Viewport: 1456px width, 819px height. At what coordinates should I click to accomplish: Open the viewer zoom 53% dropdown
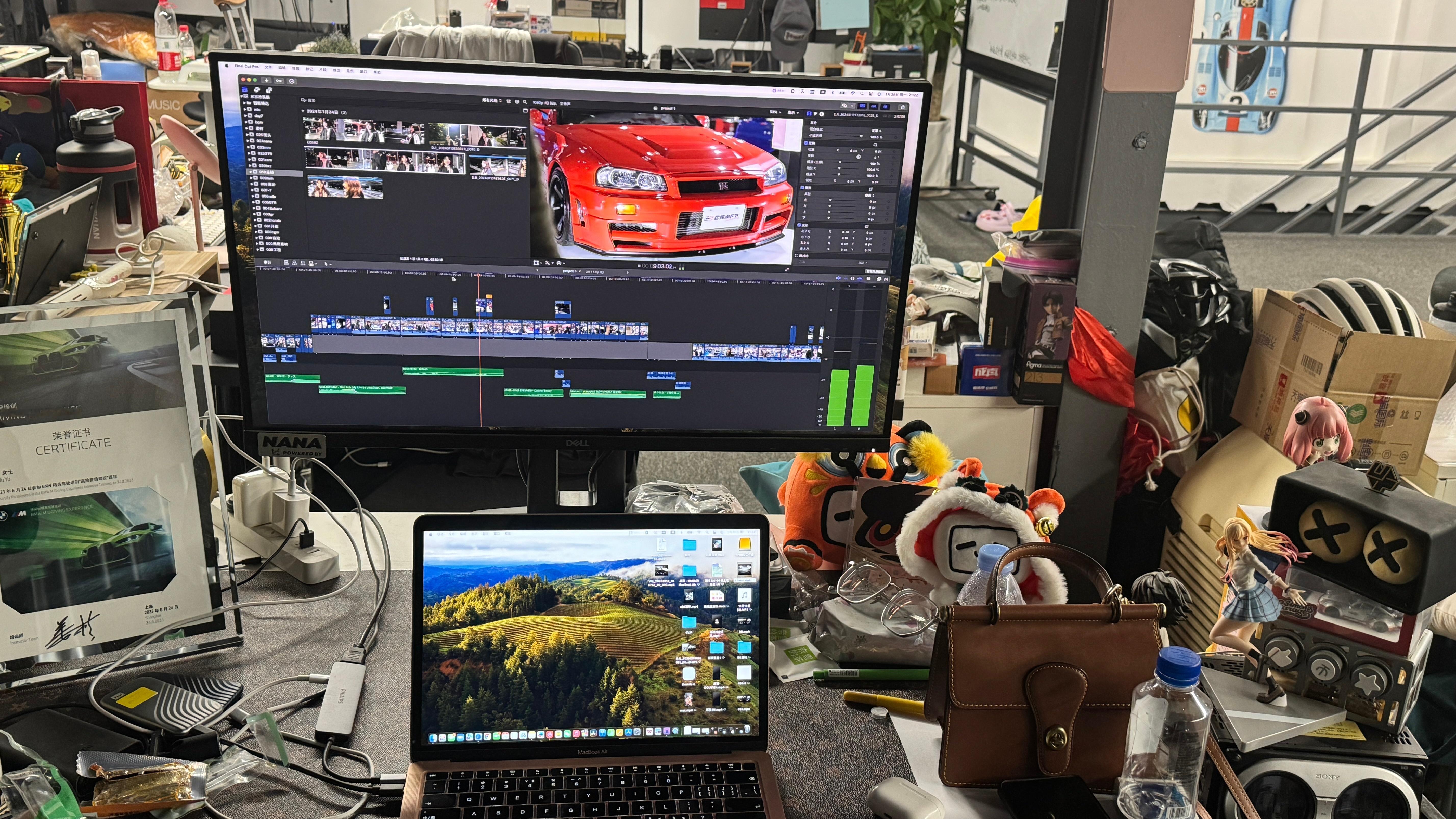coord(775,112)
